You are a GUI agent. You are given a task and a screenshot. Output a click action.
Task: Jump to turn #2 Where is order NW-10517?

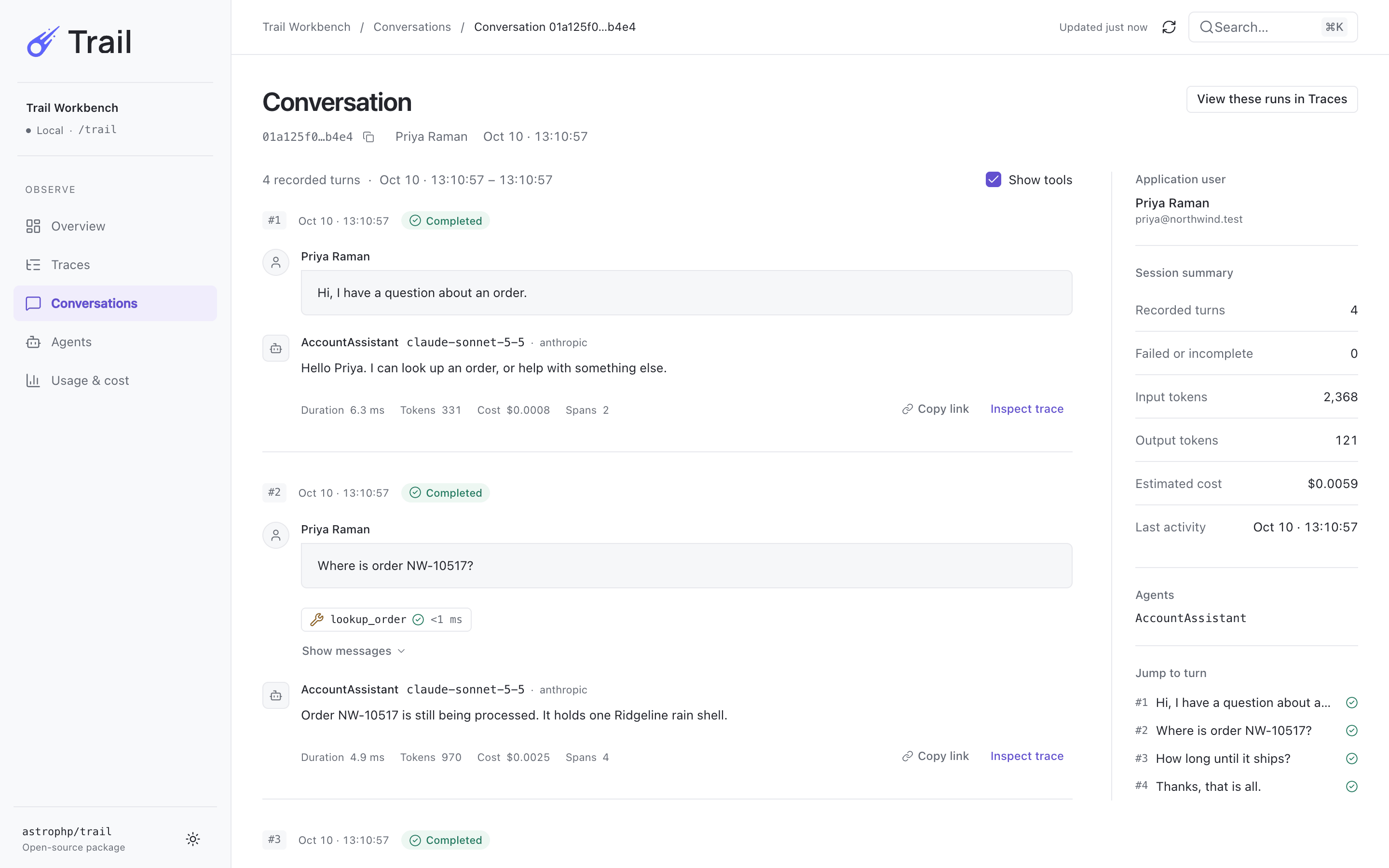[x=1246, y=731]
